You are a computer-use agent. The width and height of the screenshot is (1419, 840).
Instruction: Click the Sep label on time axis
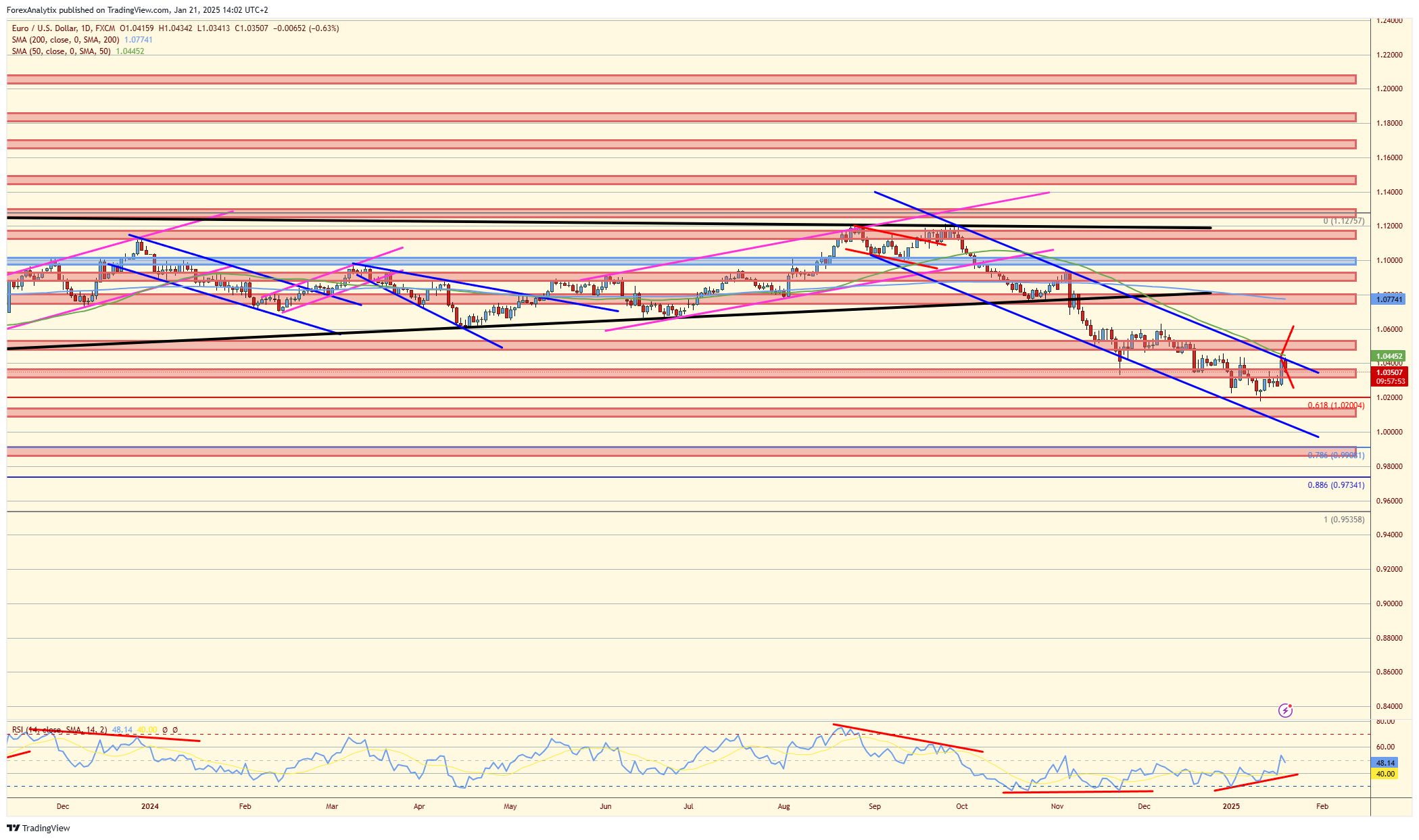[x=875, y=806]
